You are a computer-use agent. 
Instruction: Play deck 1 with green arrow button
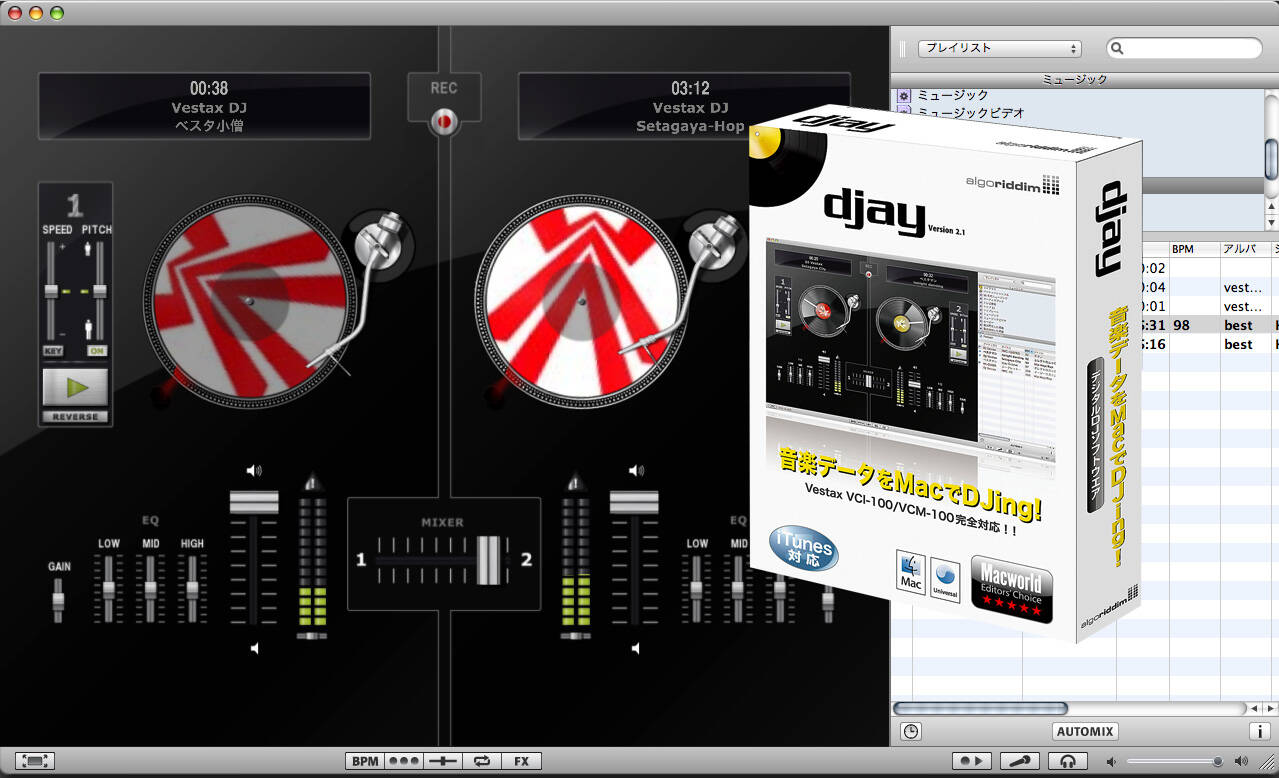[x=75, y=388]
